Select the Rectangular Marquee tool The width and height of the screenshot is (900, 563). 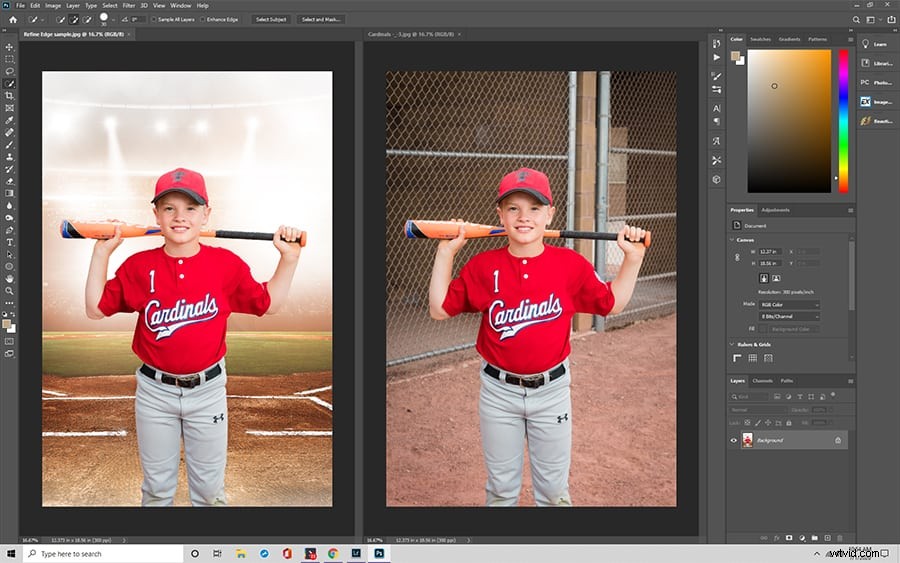point(9,59)
